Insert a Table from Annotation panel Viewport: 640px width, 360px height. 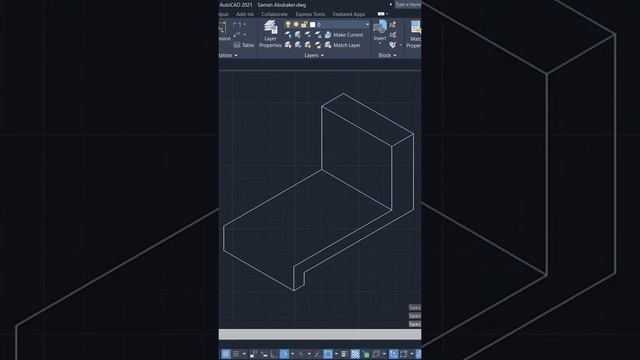tap(244, 45)
